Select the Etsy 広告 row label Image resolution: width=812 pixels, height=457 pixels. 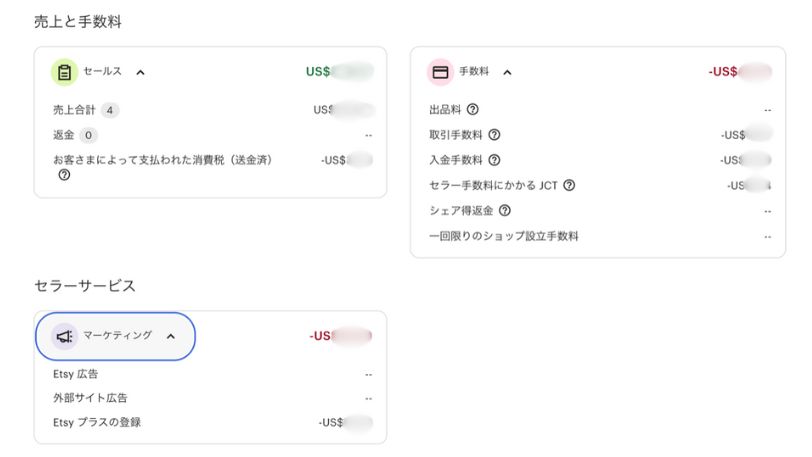[81, 374]
